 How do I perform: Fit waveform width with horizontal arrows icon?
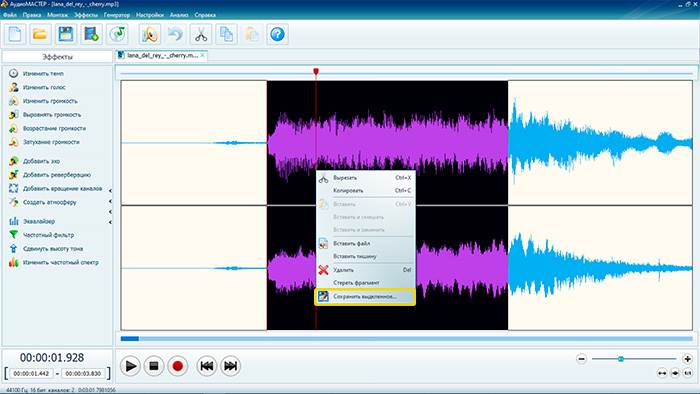coord(662,373)
